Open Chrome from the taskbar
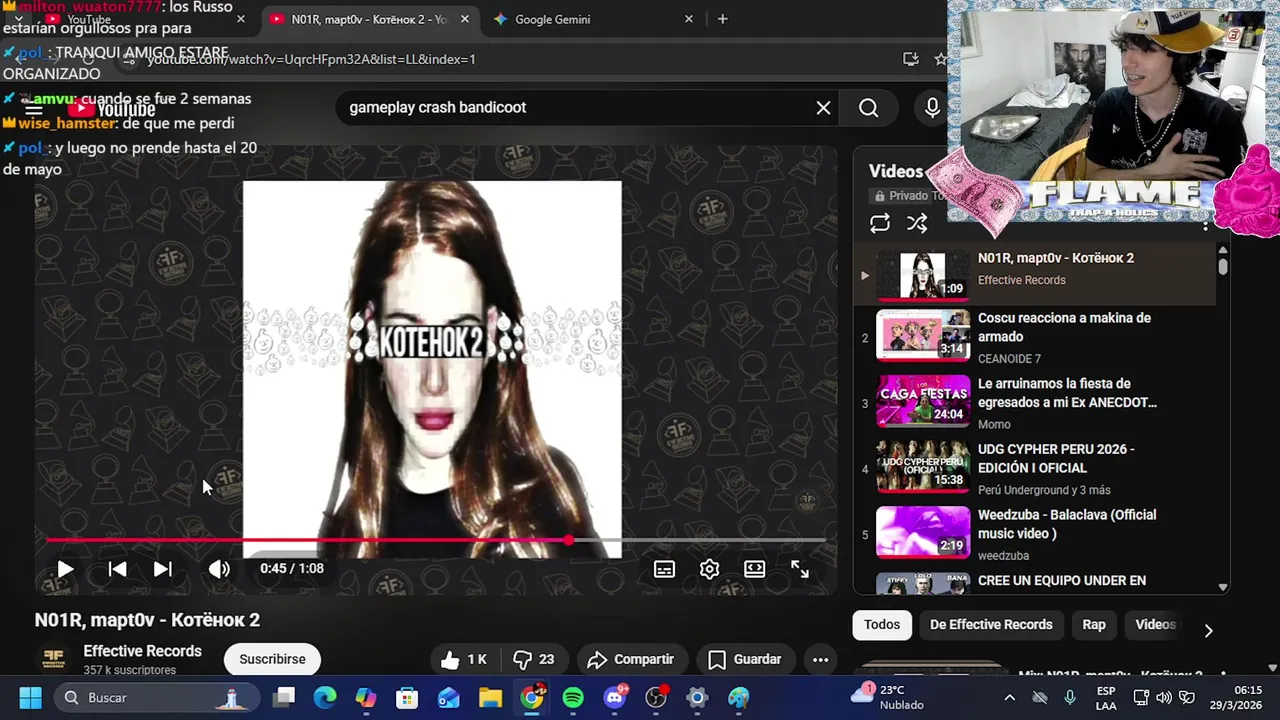1280x720 pixels. [x=532, y=698]
